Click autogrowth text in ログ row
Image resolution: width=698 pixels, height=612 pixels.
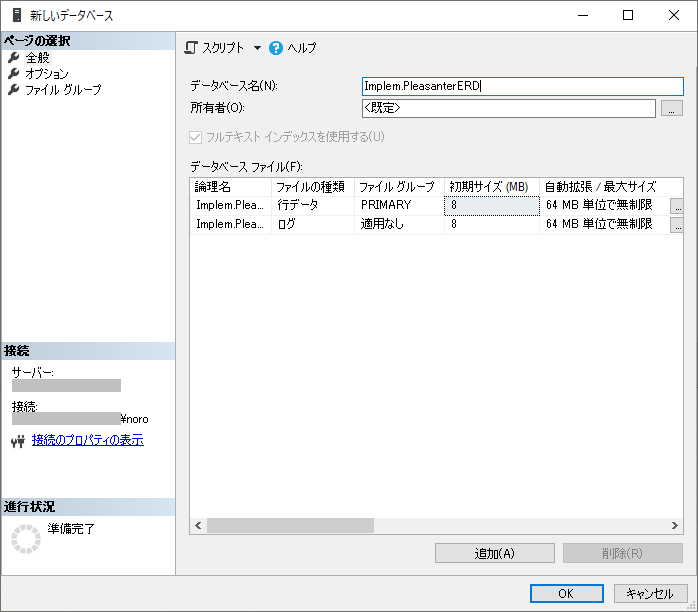(x=599, y=224)
